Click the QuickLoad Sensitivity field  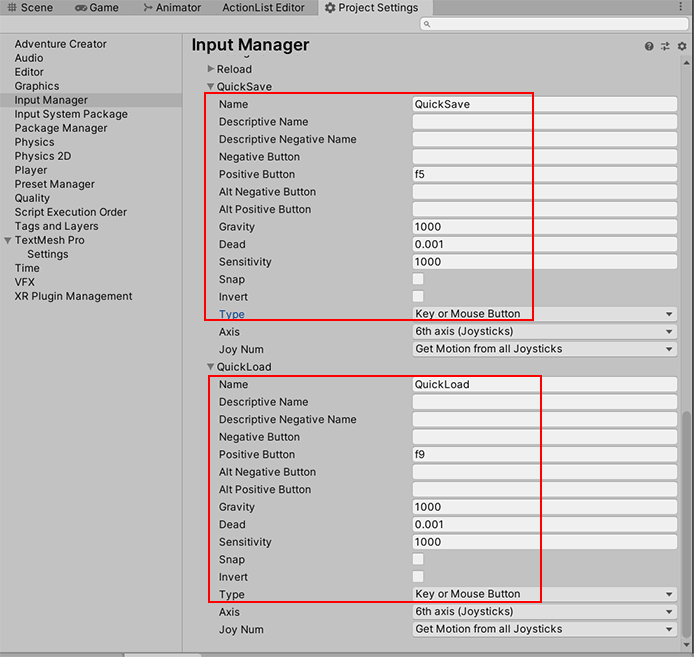pyautogui.click(x=544, y=542)
